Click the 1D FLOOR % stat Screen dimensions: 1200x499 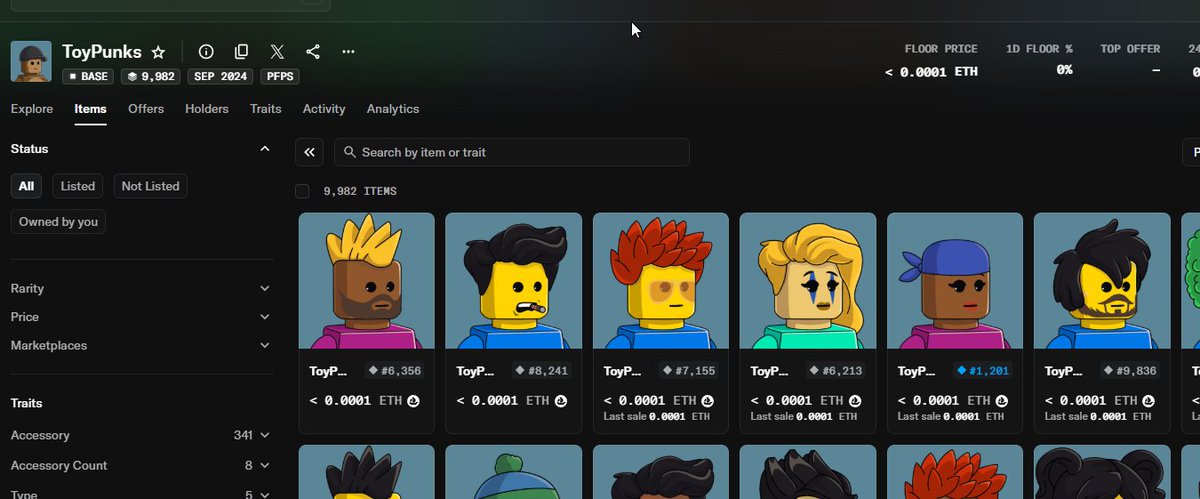tap(1039, 60)
